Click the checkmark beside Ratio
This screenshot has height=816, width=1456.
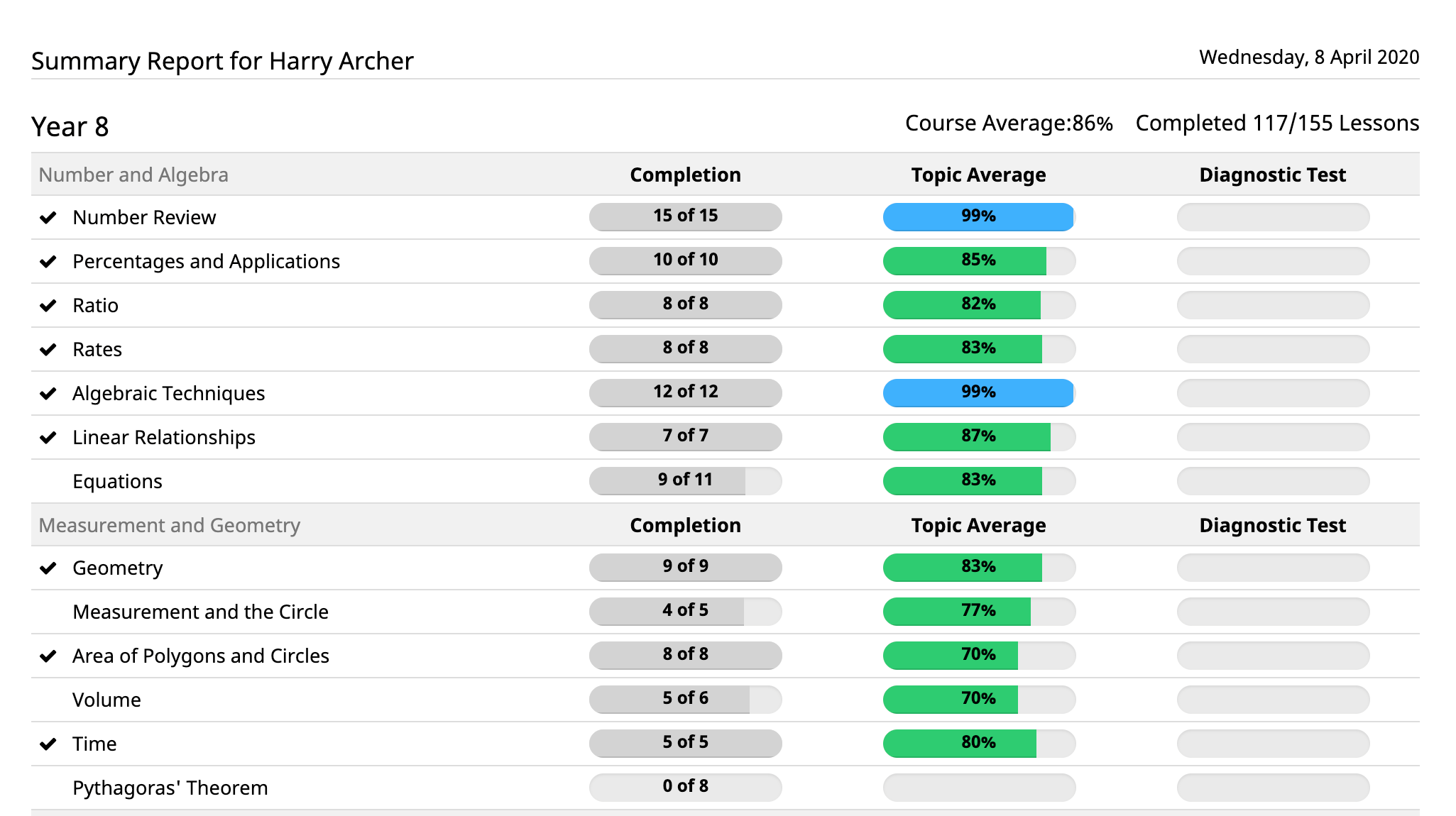[48, 305]
